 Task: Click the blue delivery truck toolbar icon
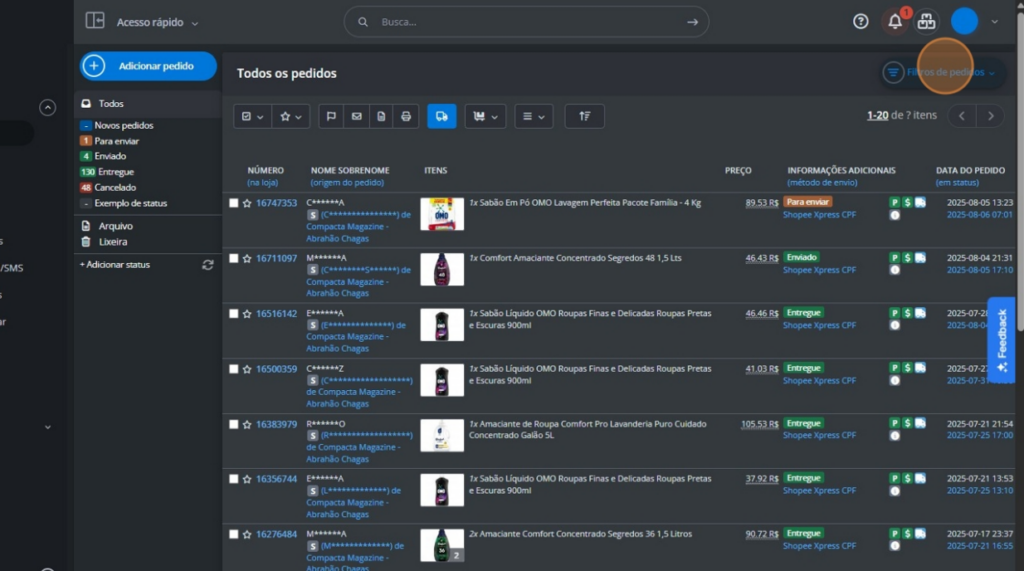pyautogui.click(x=441, y=116)
